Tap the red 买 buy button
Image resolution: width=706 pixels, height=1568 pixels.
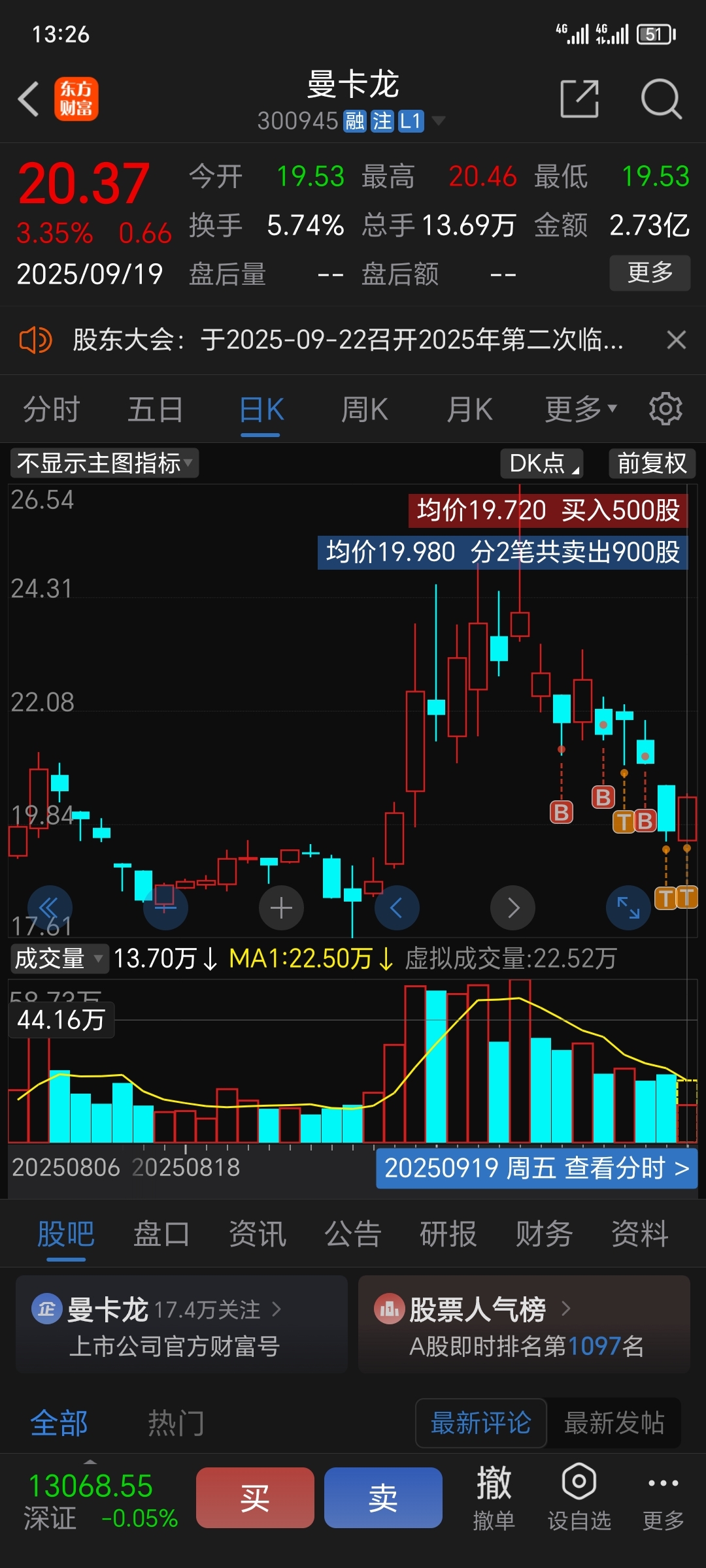tap(255, 1497)
